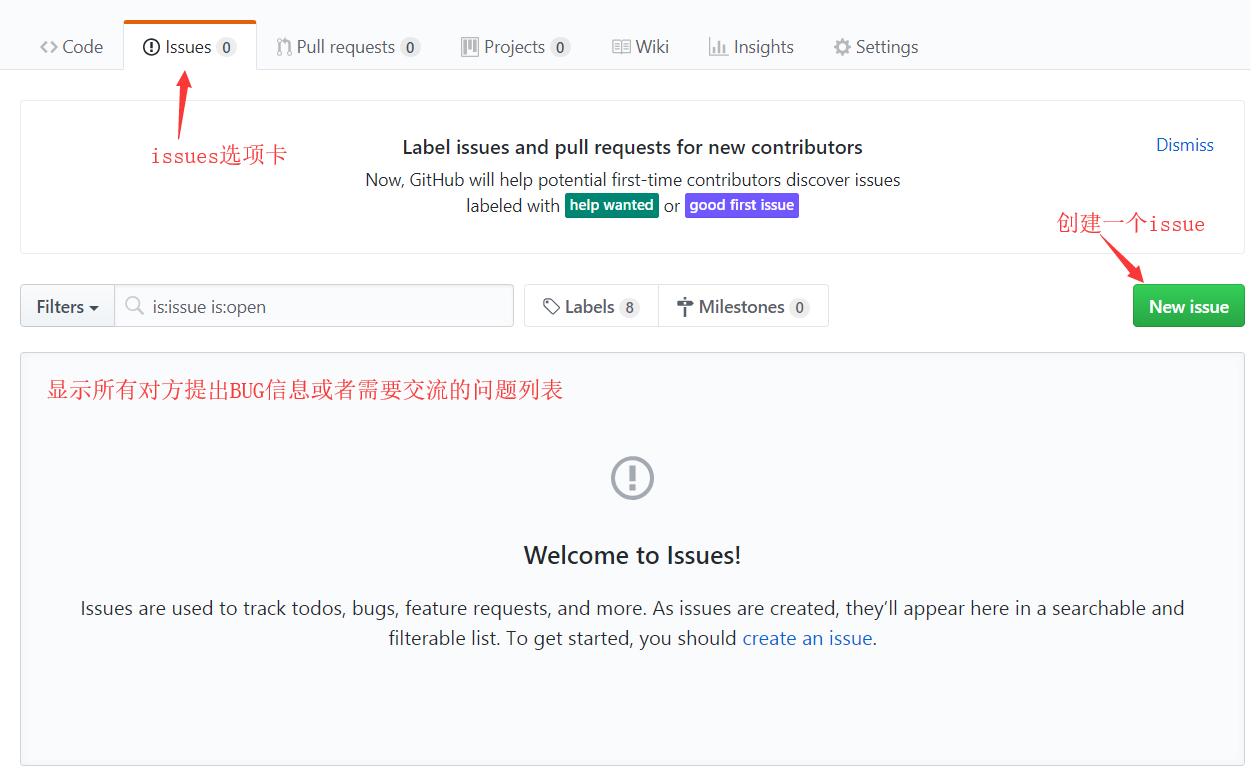Dismiss the contributor labels banner
The width and height of the screenshot is (1251, 768).
pos(1184,144)
